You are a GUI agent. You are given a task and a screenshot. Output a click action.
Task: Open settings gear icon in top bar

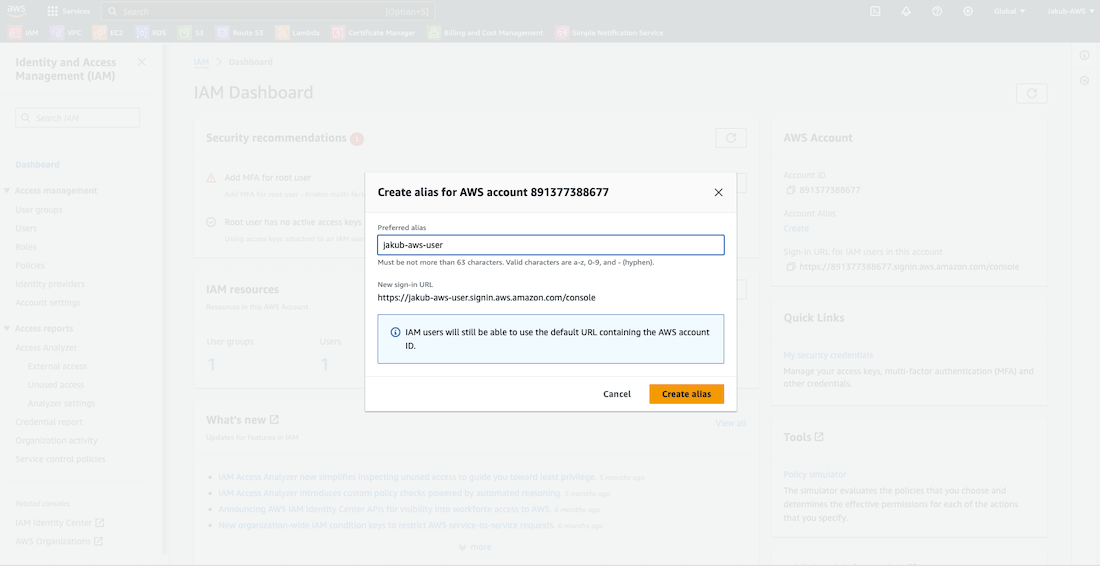(x=967, y=11)
